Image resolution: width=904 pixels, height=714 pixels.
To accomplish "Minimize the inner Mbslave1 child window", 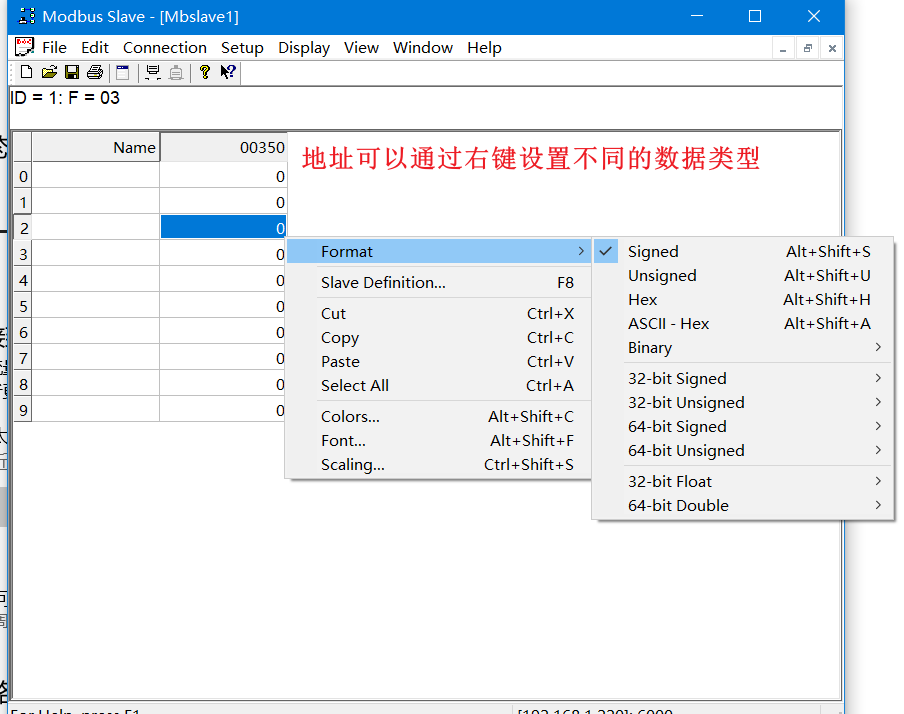I will [783, 49].
